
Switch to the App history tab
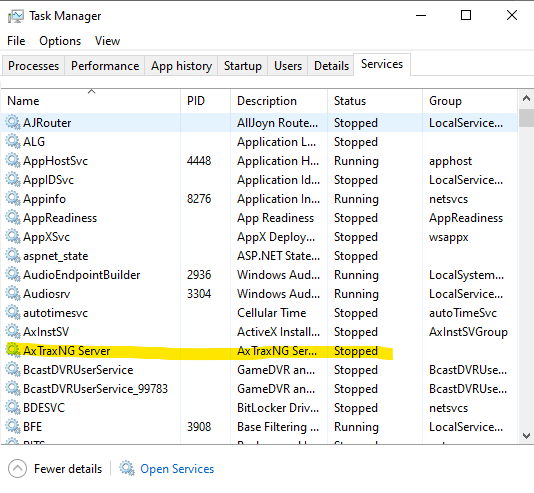click(181, 66)
